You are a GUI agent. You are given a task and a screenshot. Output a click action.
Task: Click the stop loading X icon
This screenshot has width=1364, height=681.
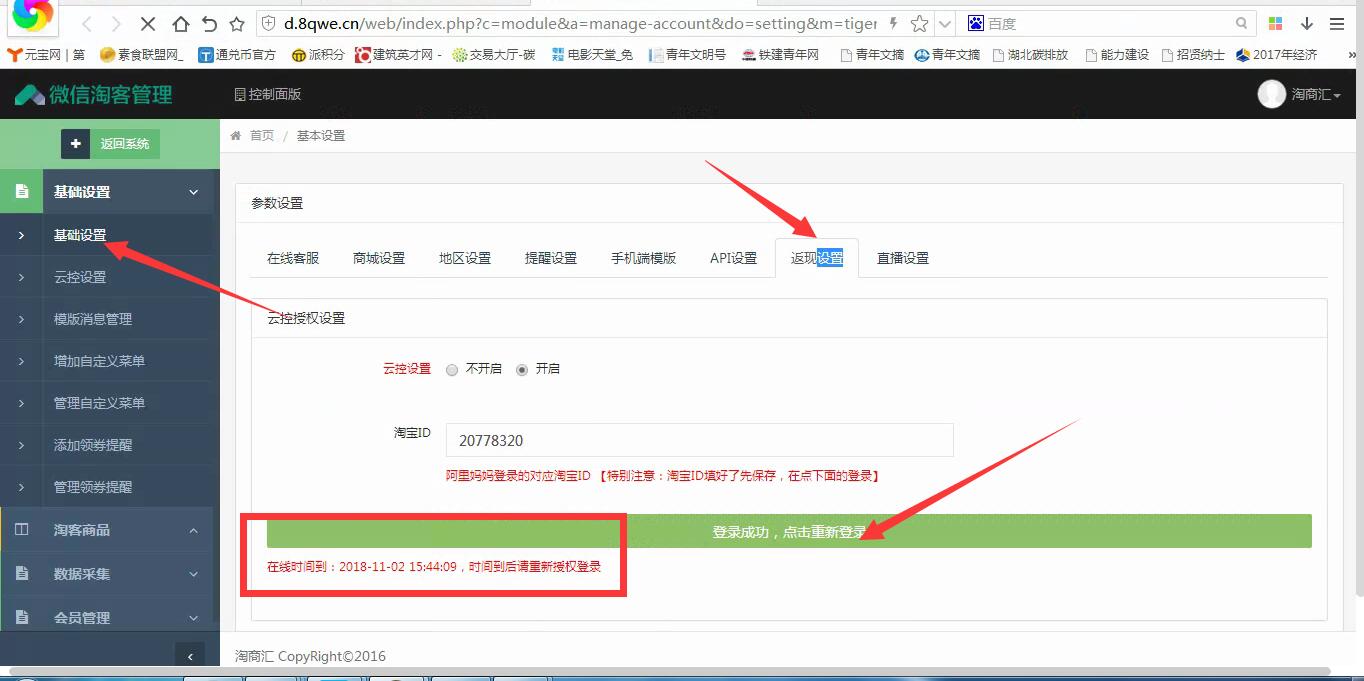point(147,24)
